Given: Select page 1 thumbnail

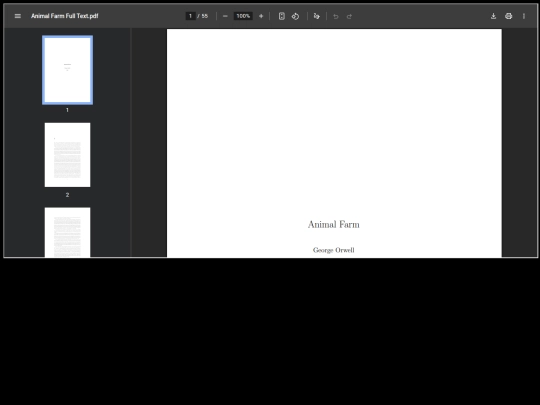Looking at the screenshot, I should [x=68, y=70].
